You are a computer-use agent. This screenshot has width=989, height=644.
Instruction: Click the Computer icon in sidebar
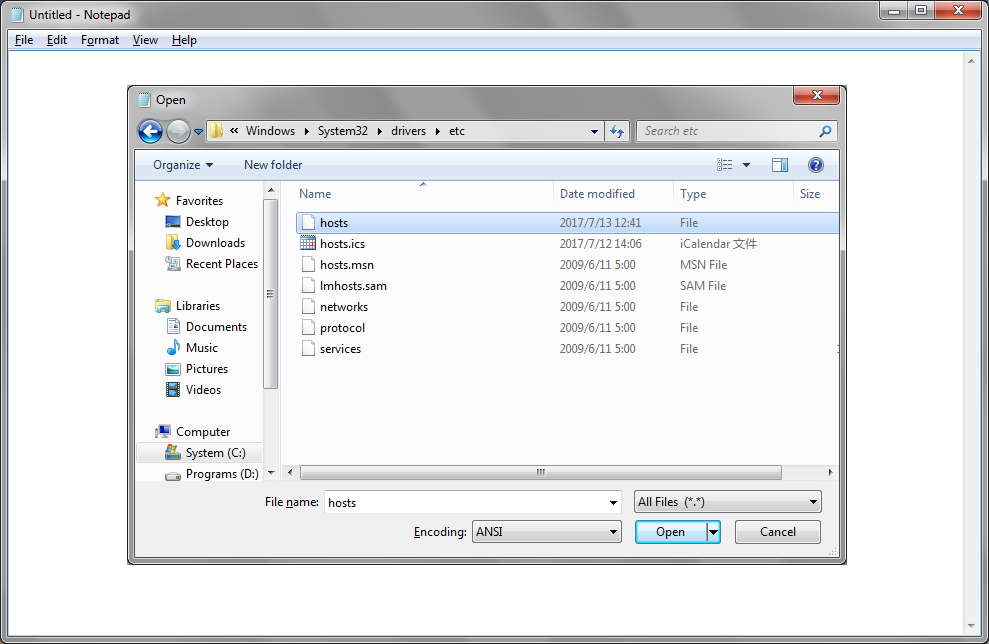163,431
